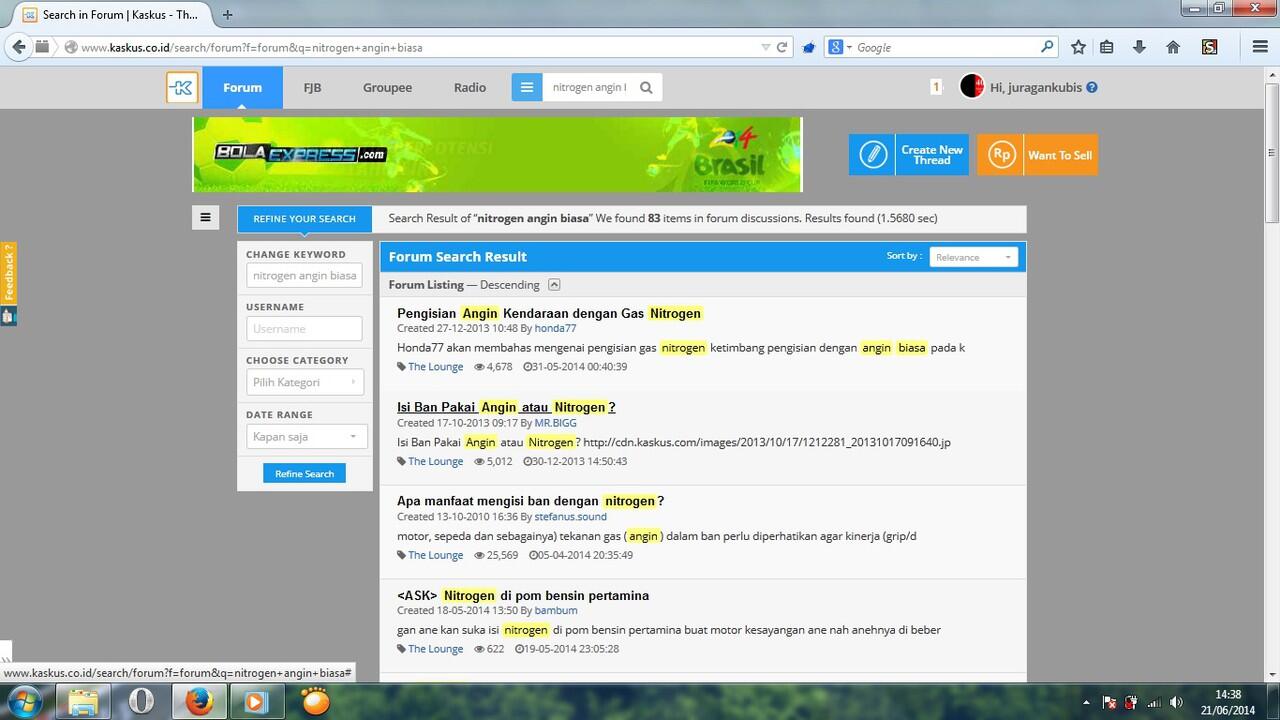The image size is (1280, 720).
Task: Select the FJB tab
Action: [x=312, y=87]
